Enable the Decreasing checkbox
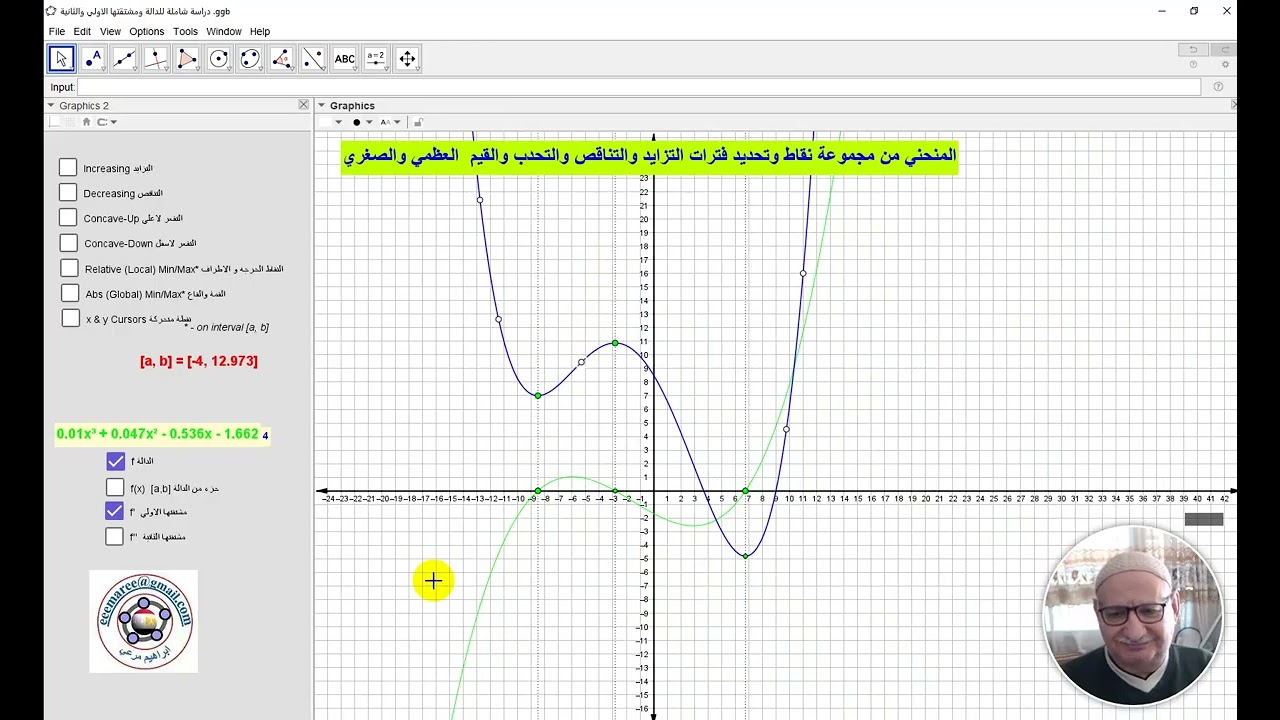 click(x=68, y=192)
